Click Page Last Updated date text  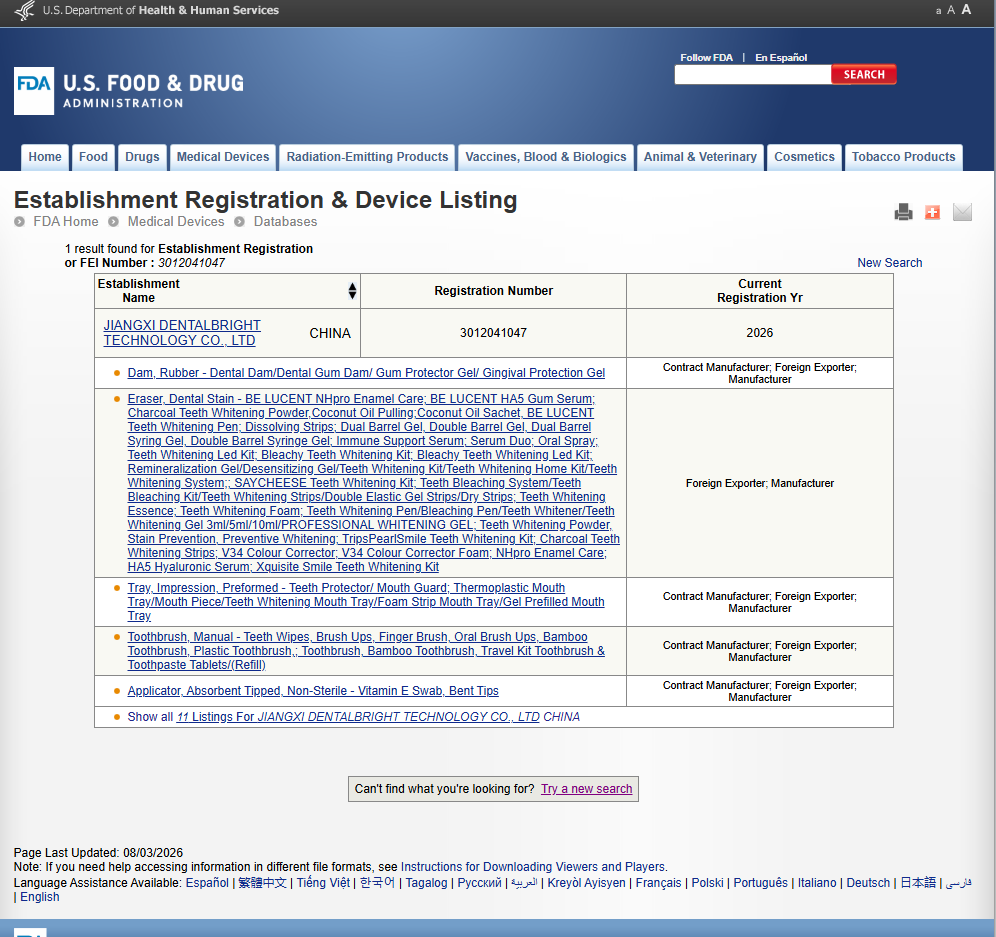98,853
